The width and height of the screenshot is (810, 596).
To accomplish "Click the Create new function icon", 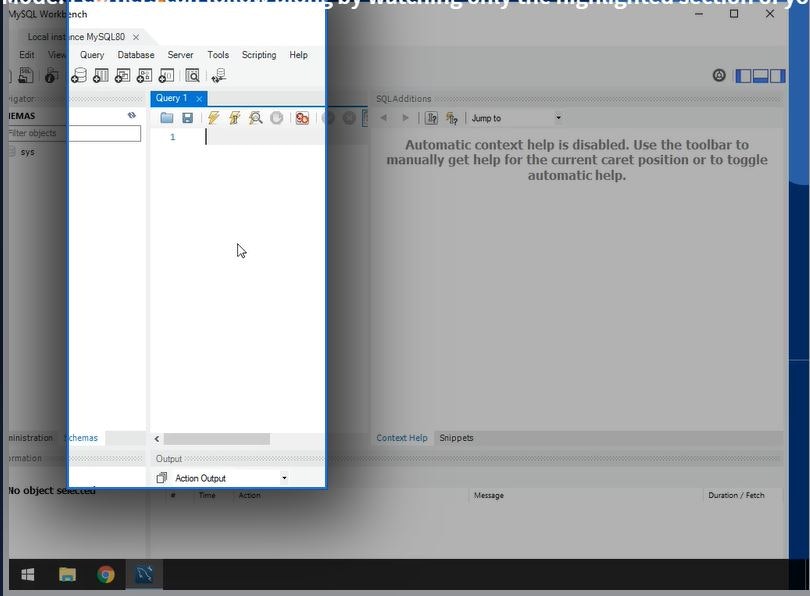I will 166,75.
